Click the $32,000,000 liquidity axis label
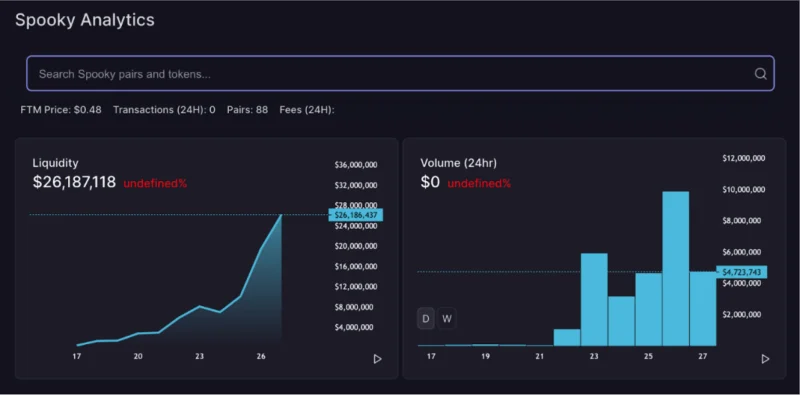The image size is (800, 395). (x=356, y=185)
